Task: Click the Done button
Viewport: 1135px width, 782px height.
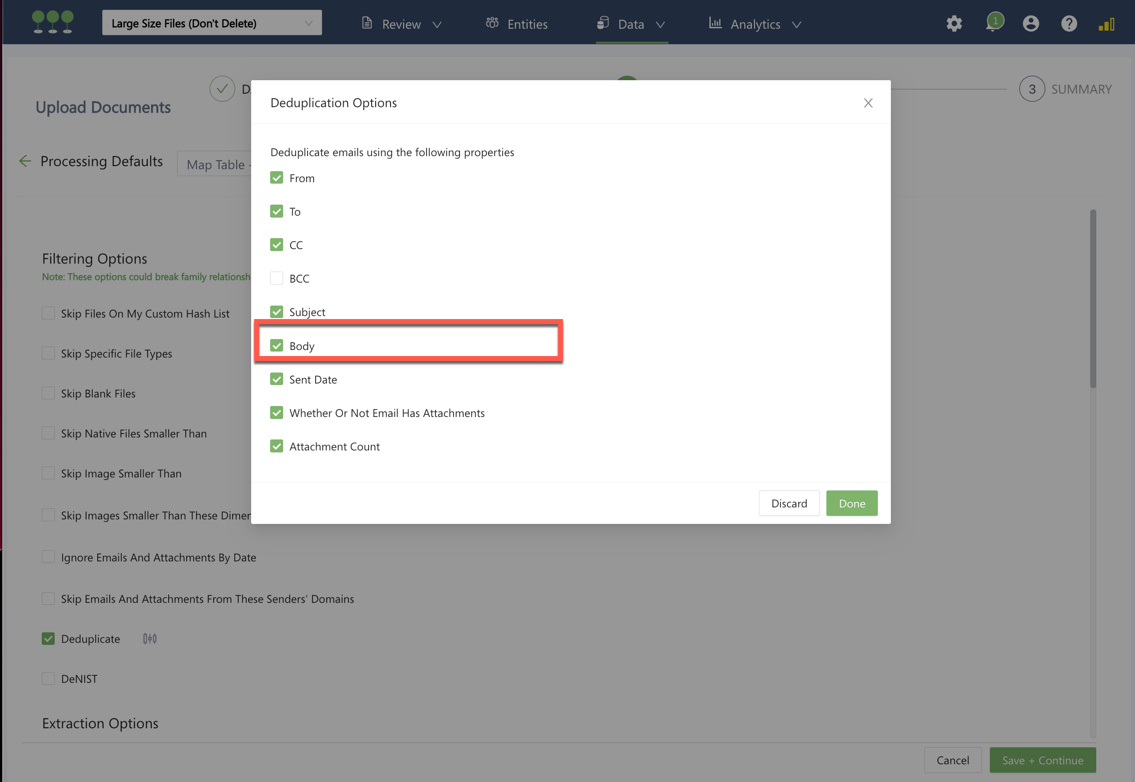Action: pyautogui.click(x=851, y=504)
